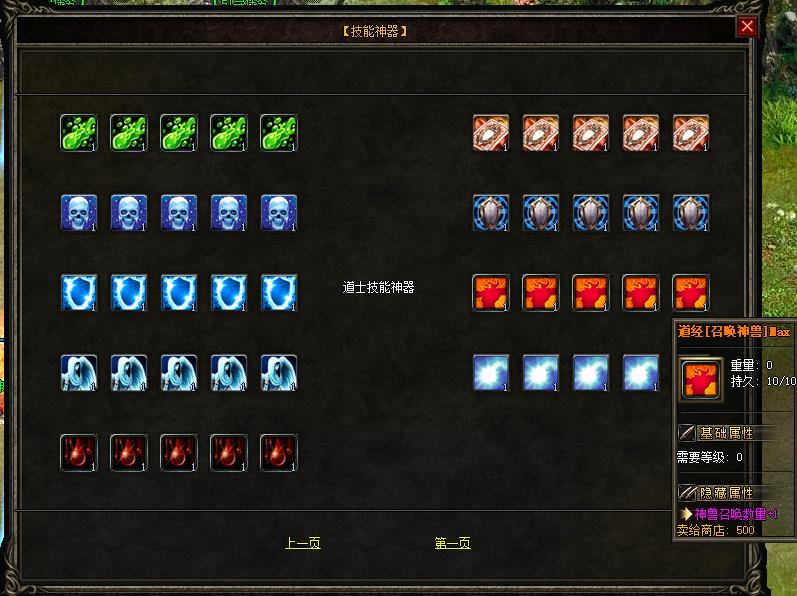Pick the last orange scroll ring icon
The height and width of the screenshot is (596, 797).
coord(691,133)
